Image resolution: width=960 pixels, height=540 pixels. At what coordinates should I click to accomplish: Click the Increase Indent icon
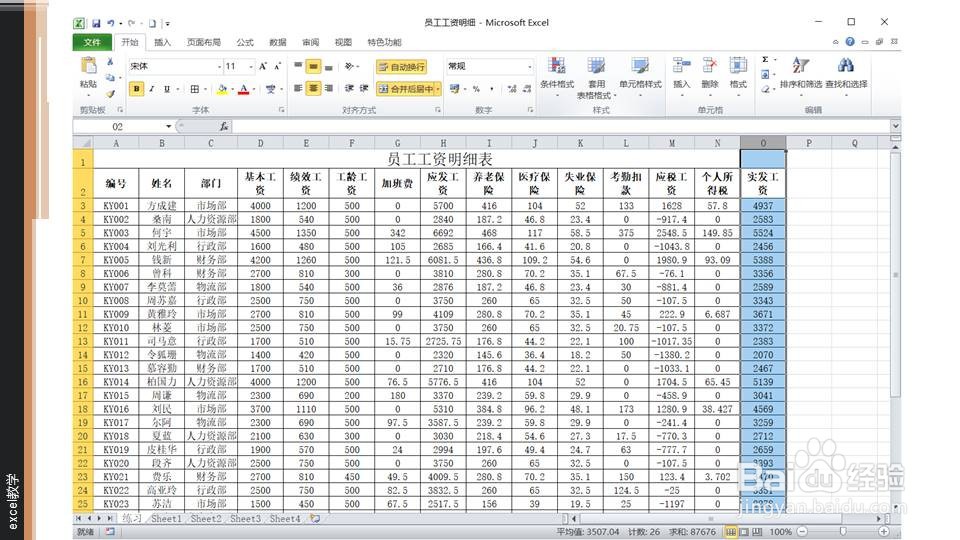364,89
